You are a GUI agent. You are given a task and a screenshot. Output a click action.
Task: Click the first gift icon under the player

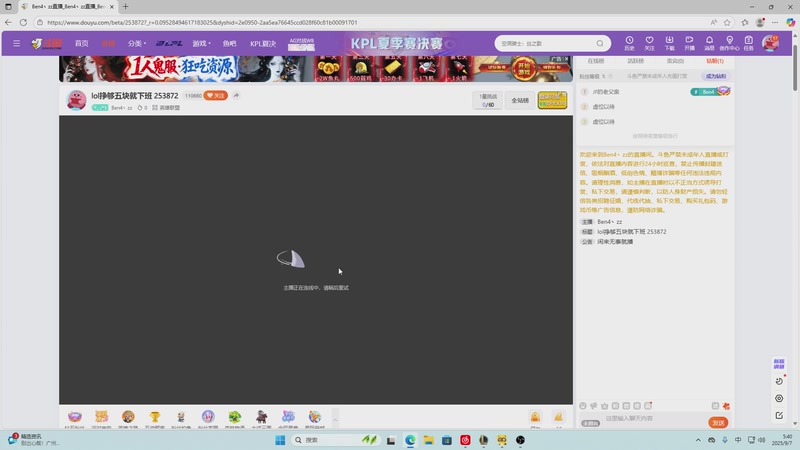click(x=74, y=418)
